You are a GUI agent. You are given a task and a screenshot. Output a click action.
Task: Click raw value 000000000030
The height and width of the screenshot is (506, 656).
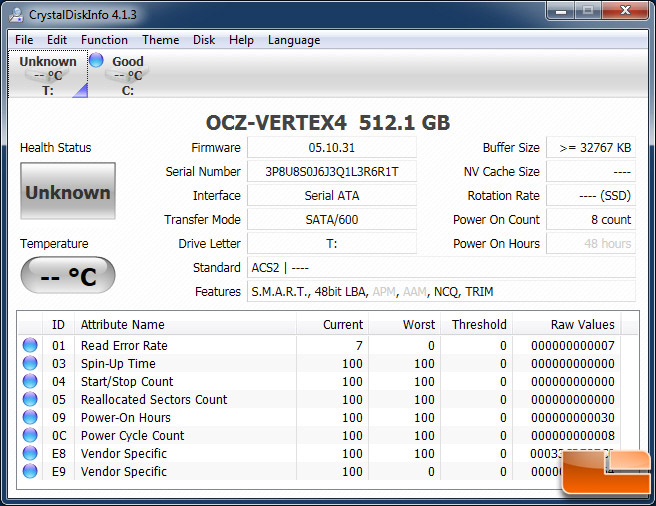[573, 418]
